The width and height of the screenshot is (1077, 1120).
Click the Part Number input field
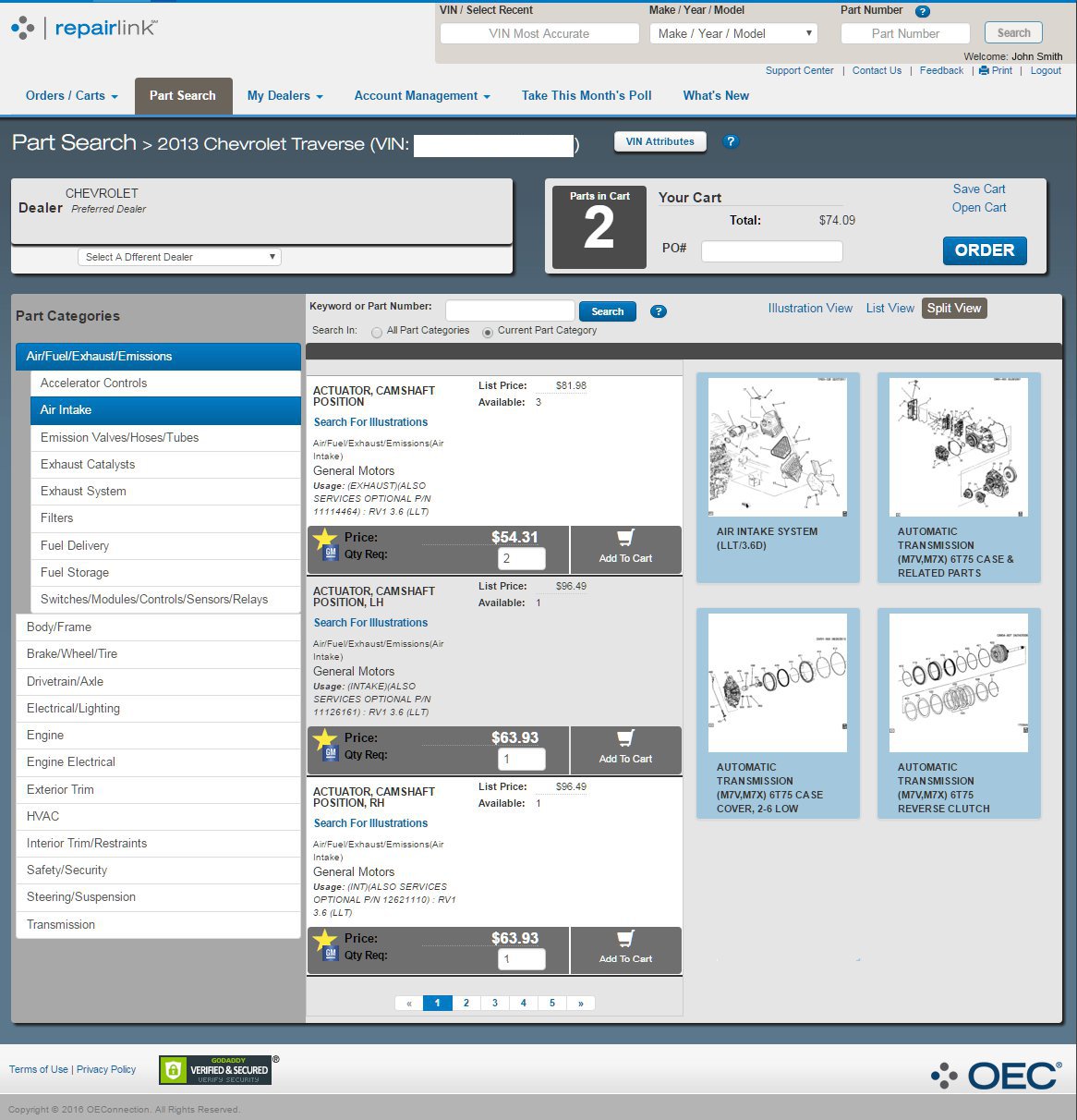pyautogui.click(x=905, y=33)
